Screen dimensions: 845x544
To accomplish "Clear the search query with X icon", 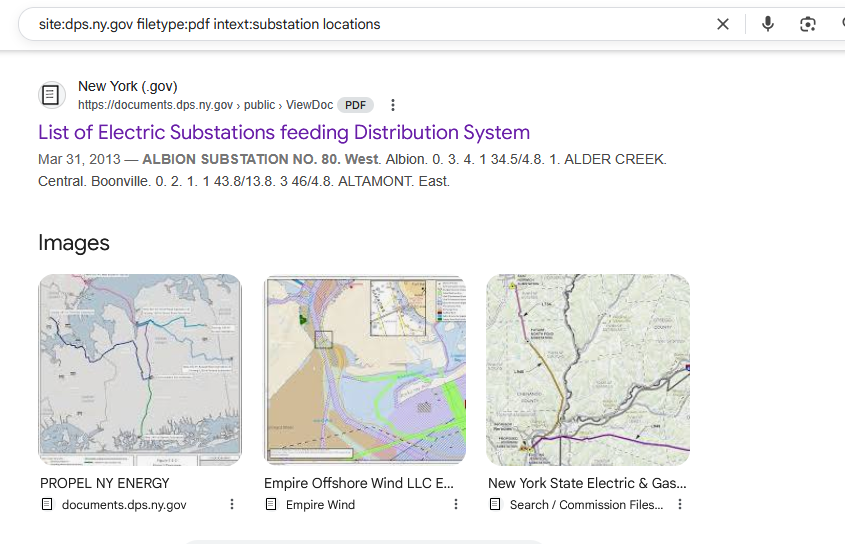I will click(723, 24).
